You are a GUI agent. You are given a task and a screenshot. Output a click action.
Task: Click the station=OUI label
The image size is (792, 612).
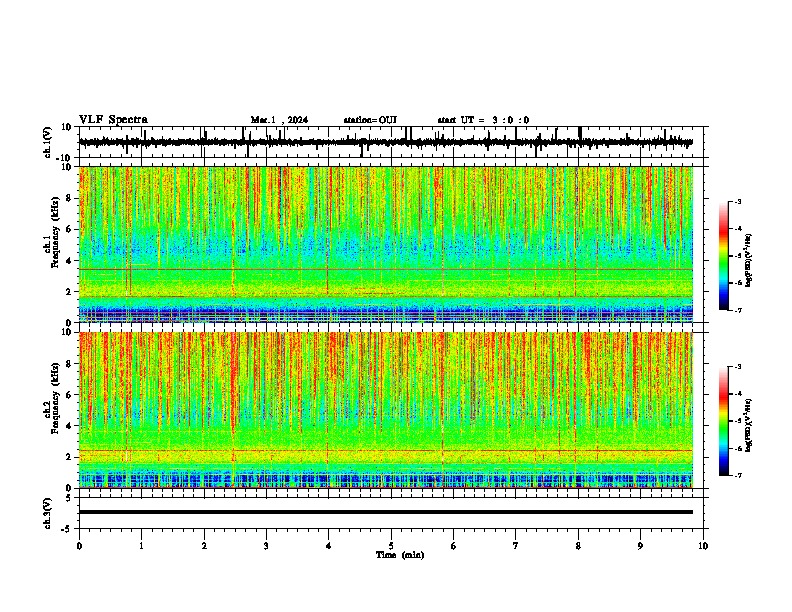click(370, 120)
